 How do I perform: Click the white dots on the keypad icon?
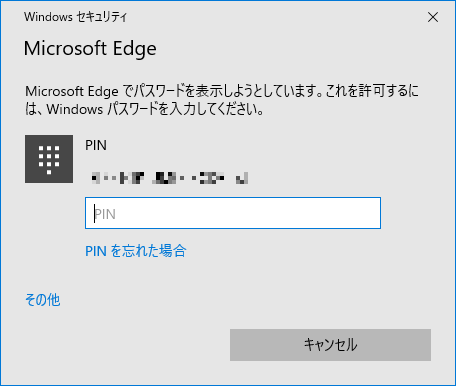point(49,160)
